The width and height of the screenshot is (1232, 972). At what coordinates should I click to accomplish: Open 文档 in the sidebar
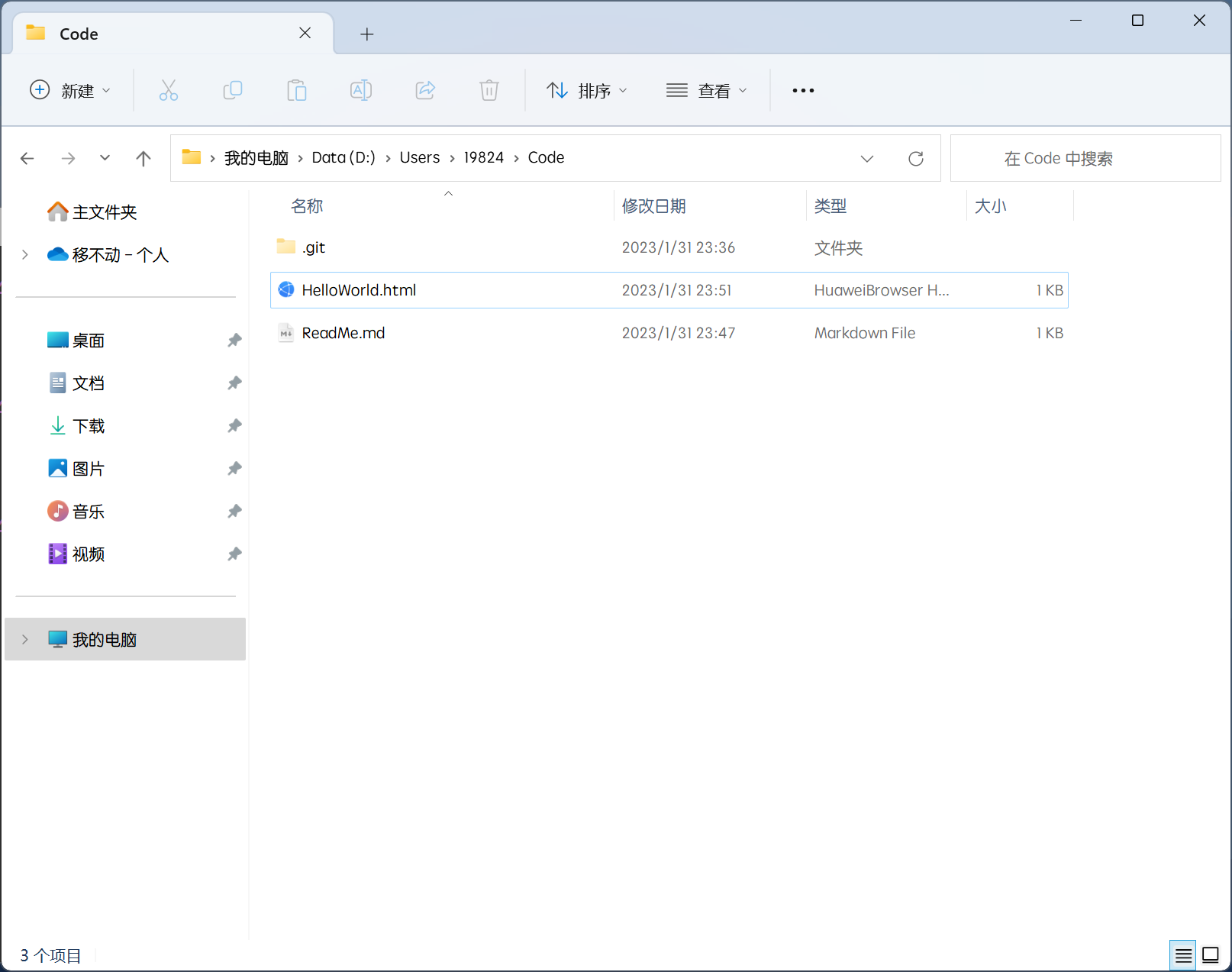89,383
